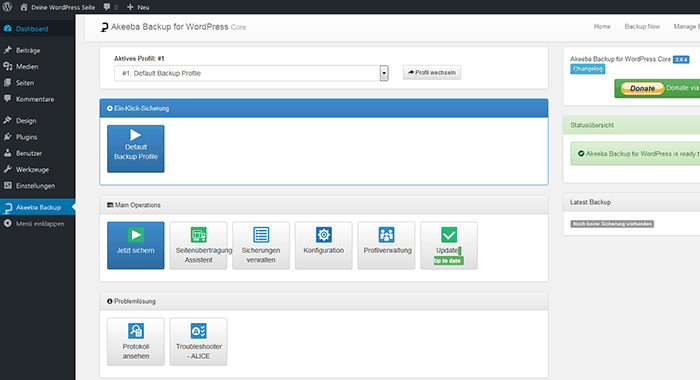The width and height of the screenshot is (700, 380).
Task: Visit Deine WordPress Seite home link
Action: (x=58, y=7)
